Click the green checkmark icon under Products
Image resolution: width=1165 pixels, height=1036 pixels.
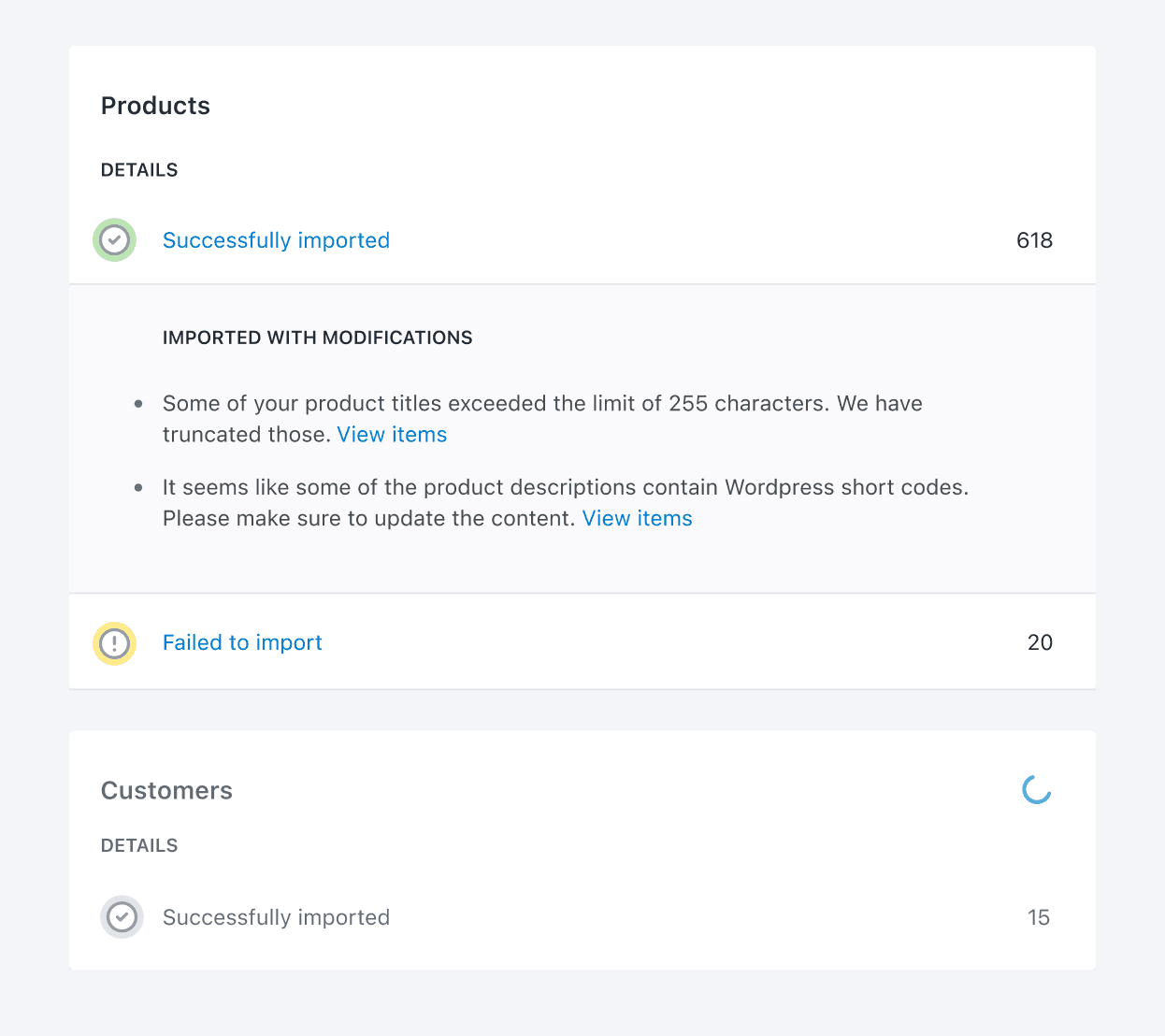point(114,240)
